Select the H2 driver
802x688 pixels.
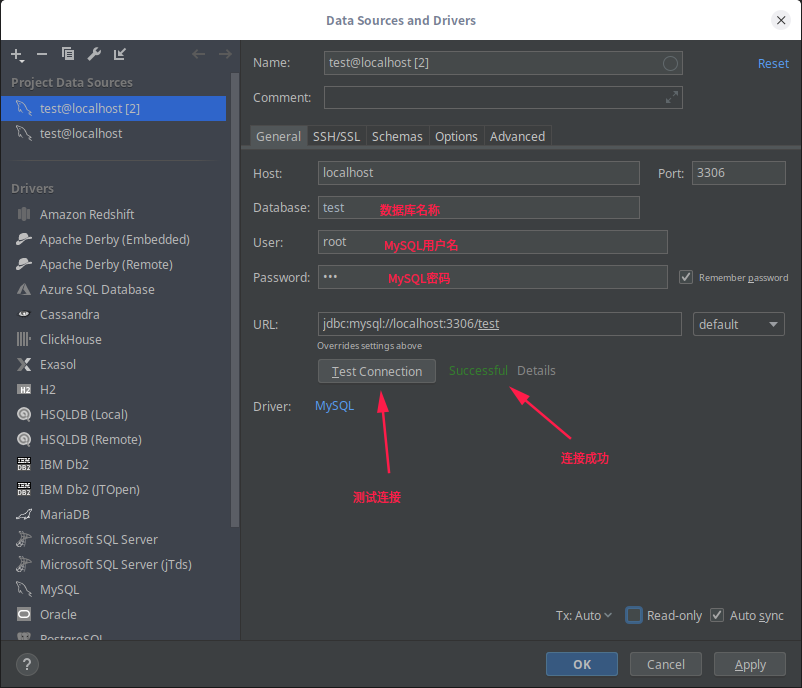point(48,390)
